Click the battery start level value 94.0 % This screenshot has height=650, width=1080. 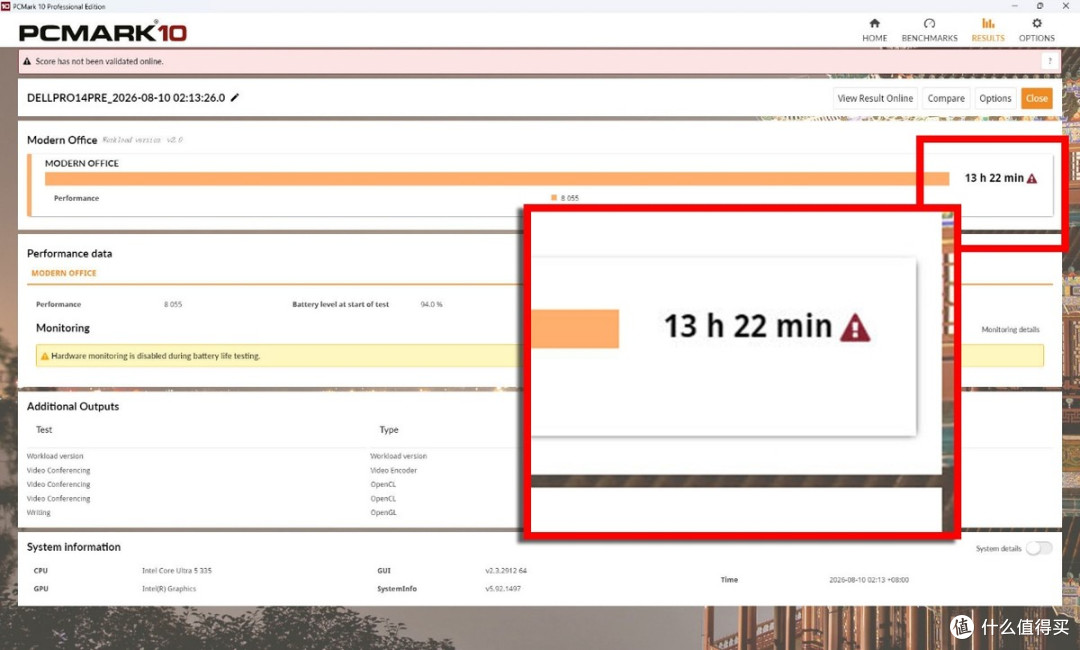(x=431, y=304)
